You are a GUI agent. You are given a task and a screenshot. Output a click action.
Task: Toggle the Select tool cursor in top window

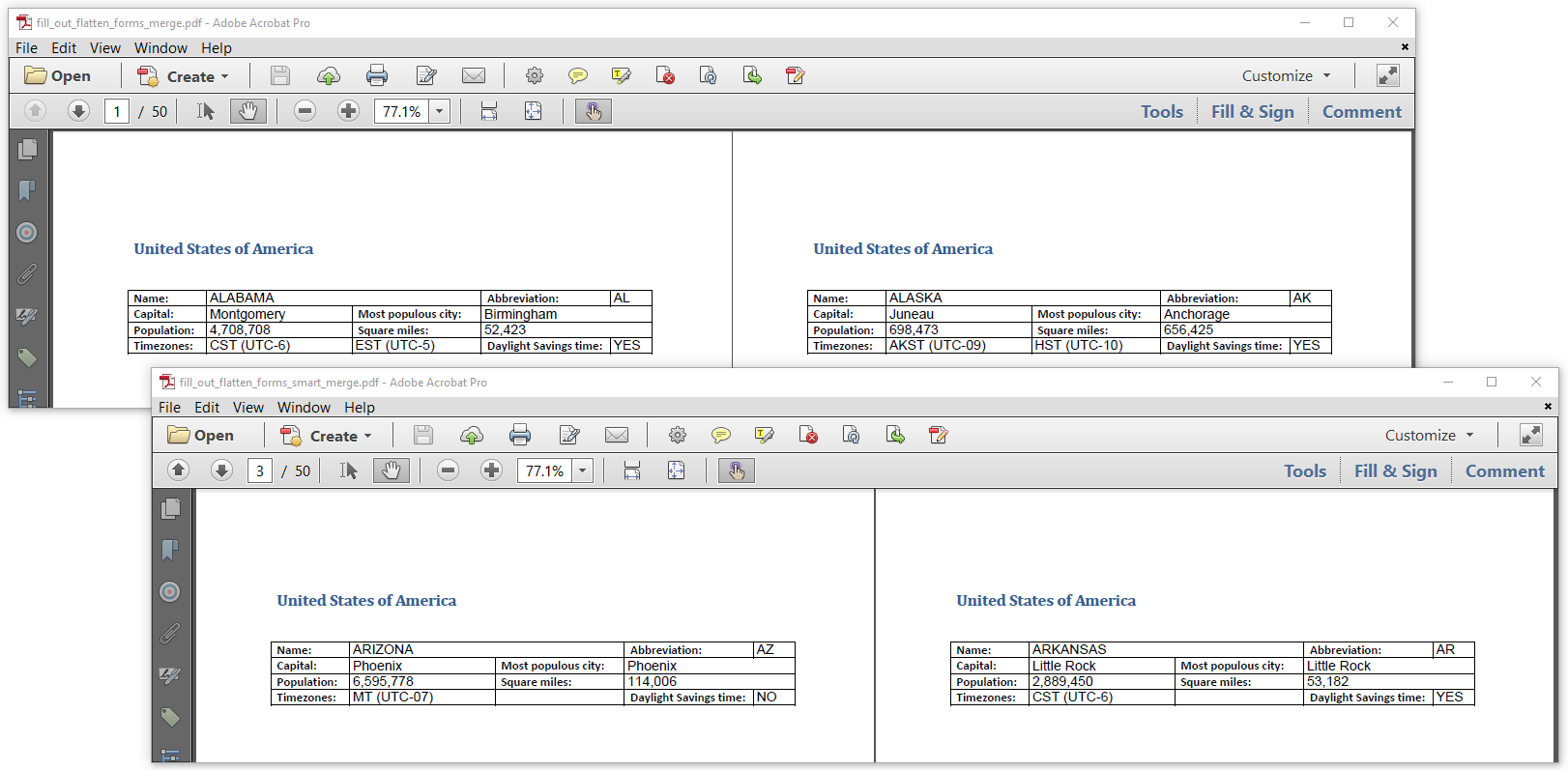tap(206, 111)
